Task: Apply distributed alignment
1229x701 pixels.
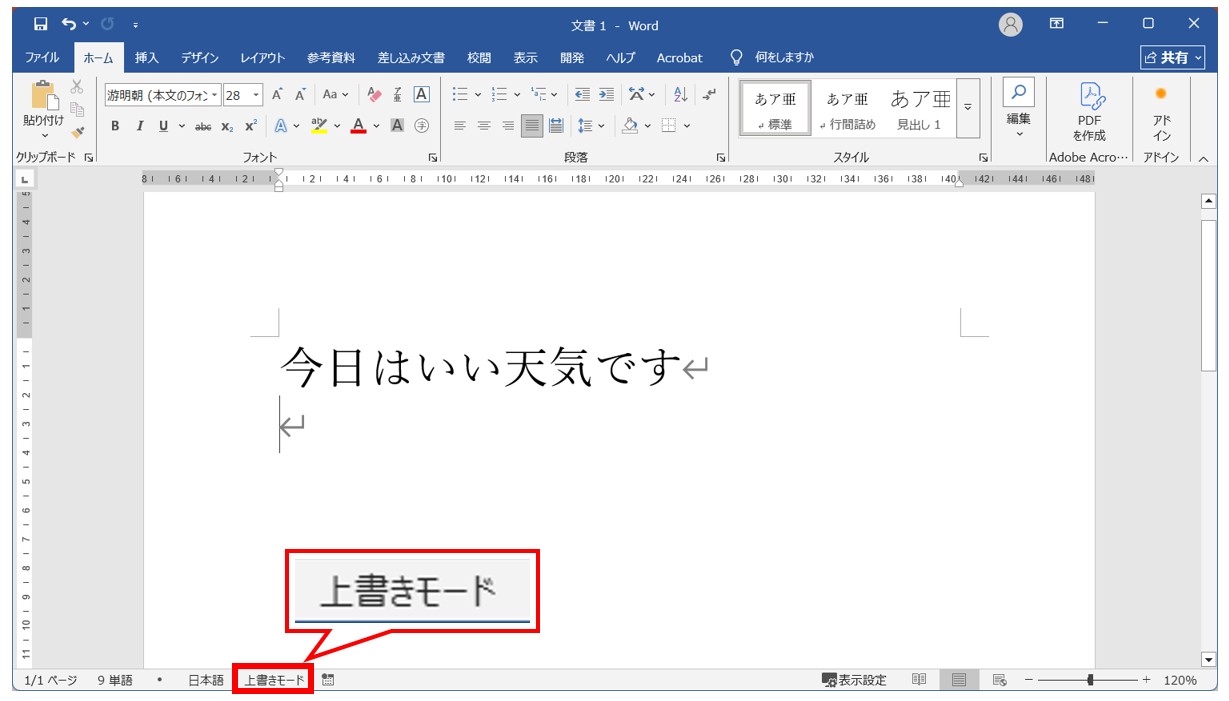Action: pyautogui.click(x=556, y=126)
